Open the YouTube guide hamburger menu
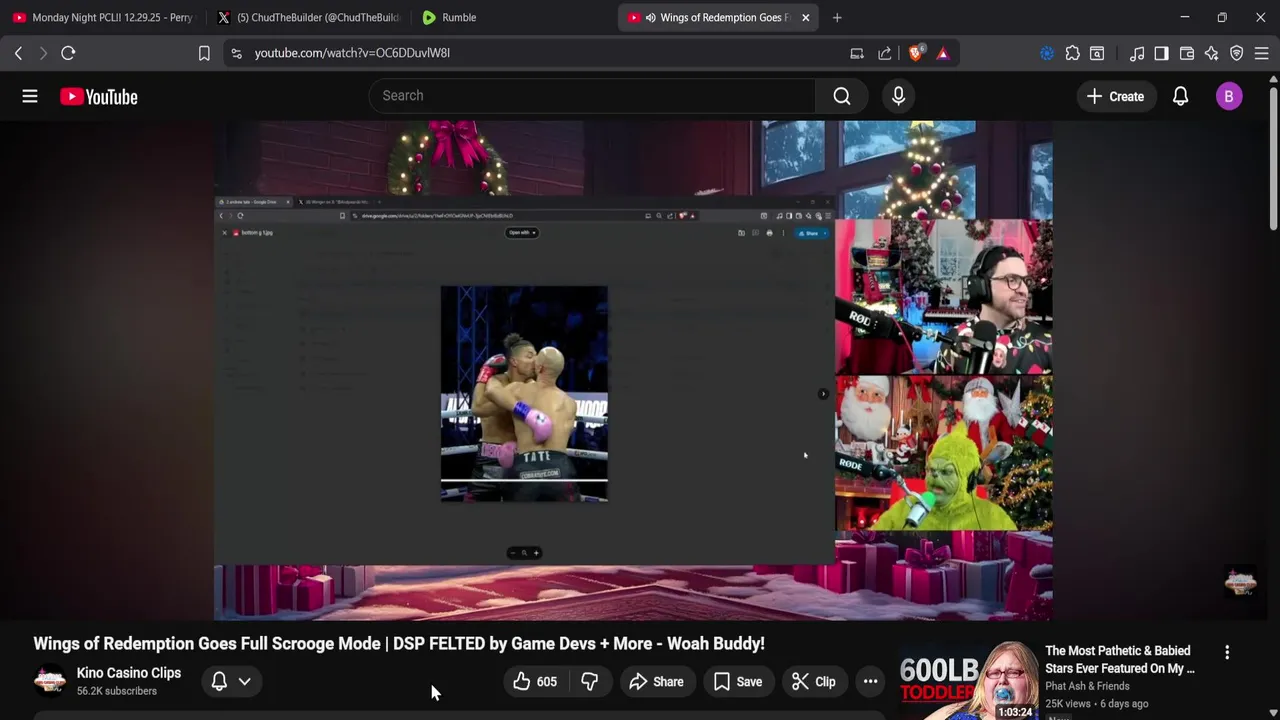The height and width of the screenshot is (720, 1280). pyautogui.click(x=30, y=96)
